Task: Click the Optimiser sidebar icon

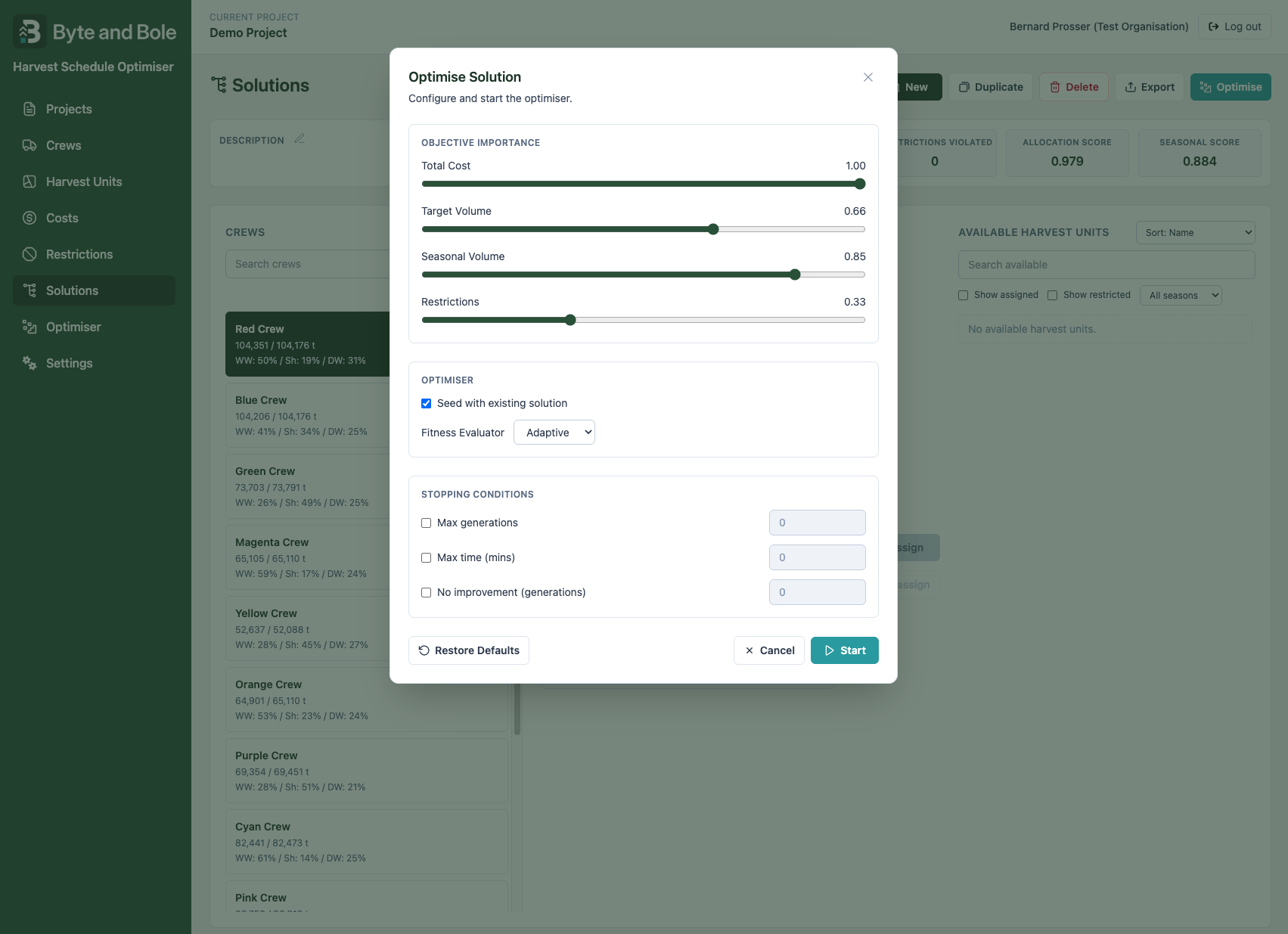Action: (x=29, y=327)
